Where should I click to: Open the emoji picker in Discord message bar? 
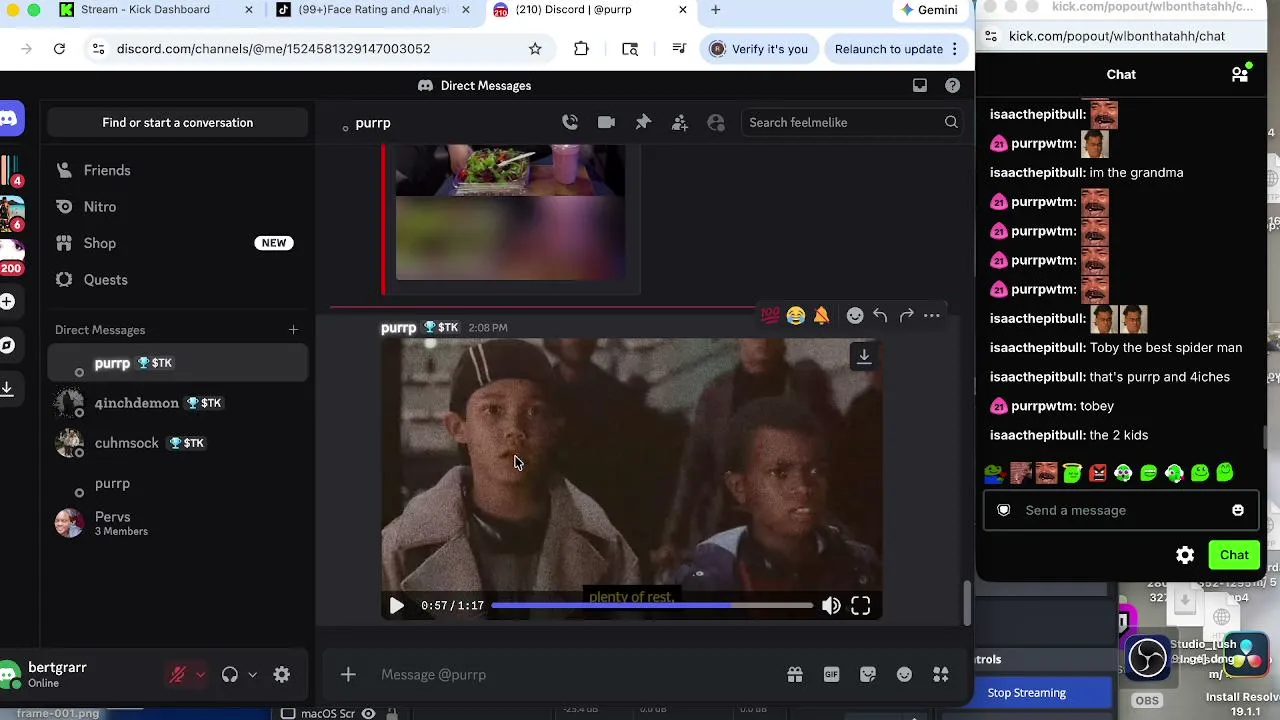(x=904, y=675)
